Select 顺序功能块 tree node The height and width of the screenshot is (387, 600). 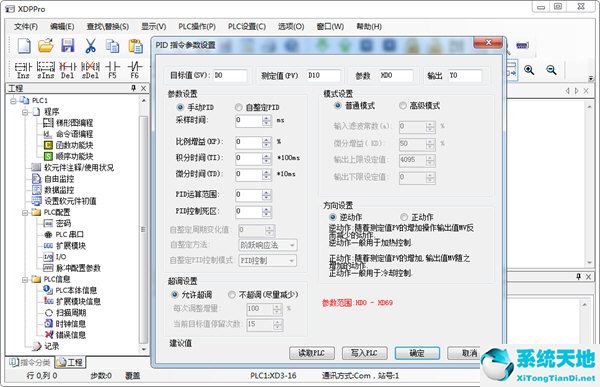74,156
